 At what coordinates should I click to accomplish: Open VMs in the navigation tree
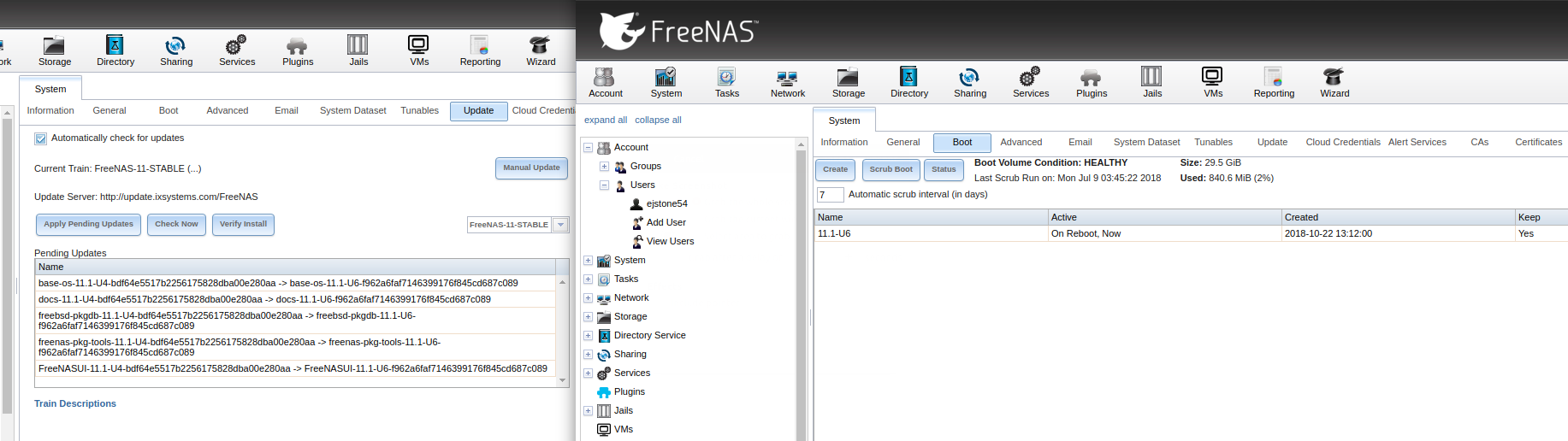pyautogui.click(x=623, y=429)
